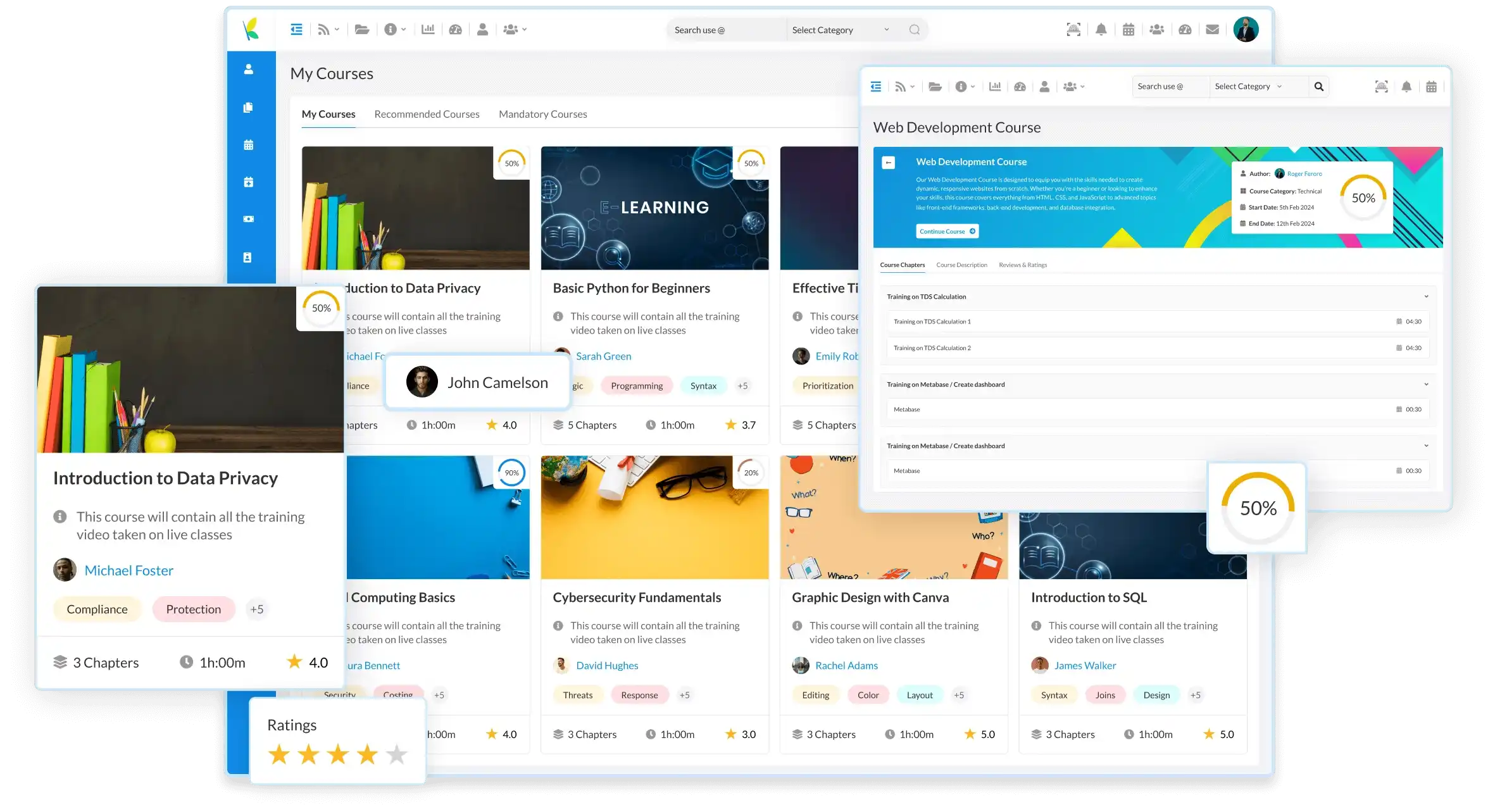Open Roger Feroro author link in banner
1495x812 pixels.
click(x=1304, y=174)
